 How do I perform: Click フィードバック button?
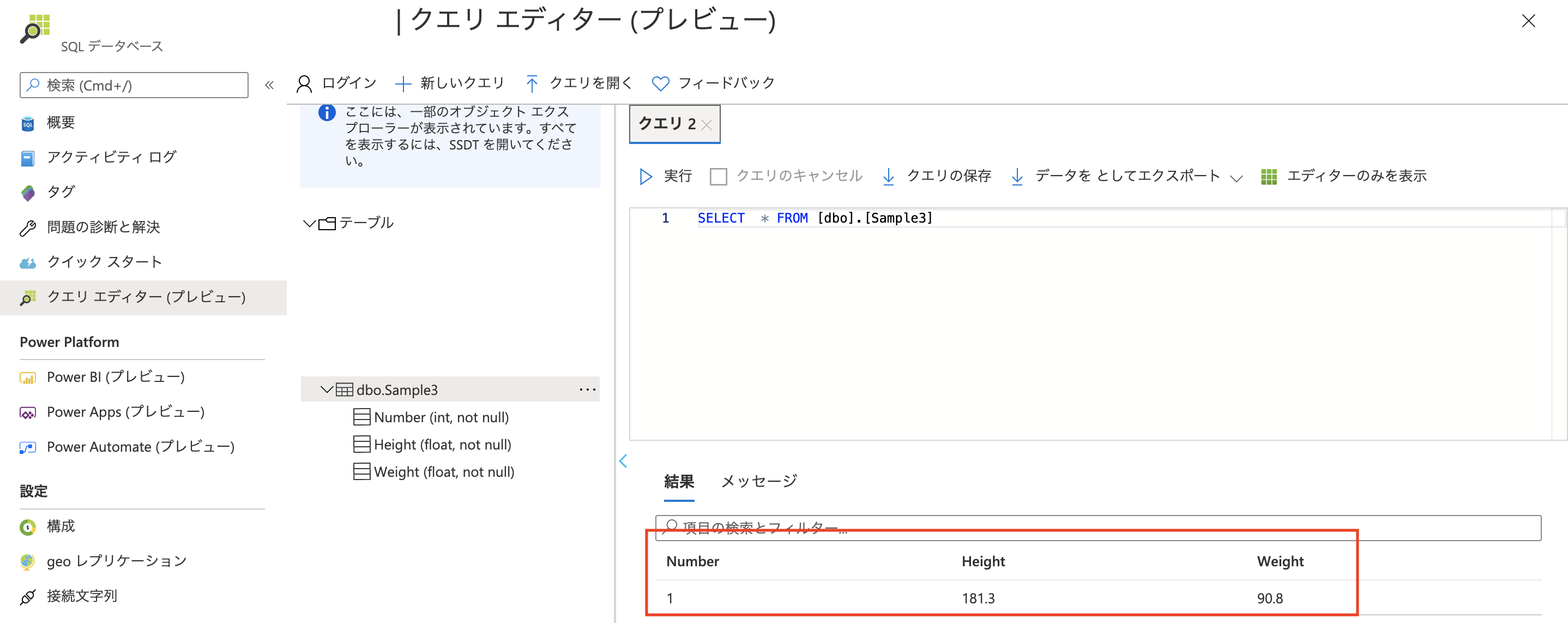[713, 83]
